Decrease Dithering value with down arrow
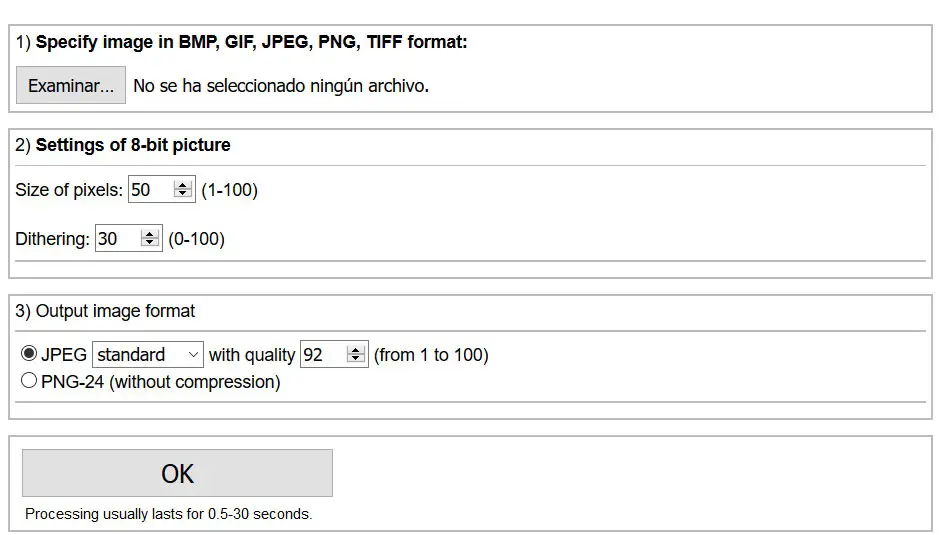Viewport: 941px width, 535px height. [150, 243]
